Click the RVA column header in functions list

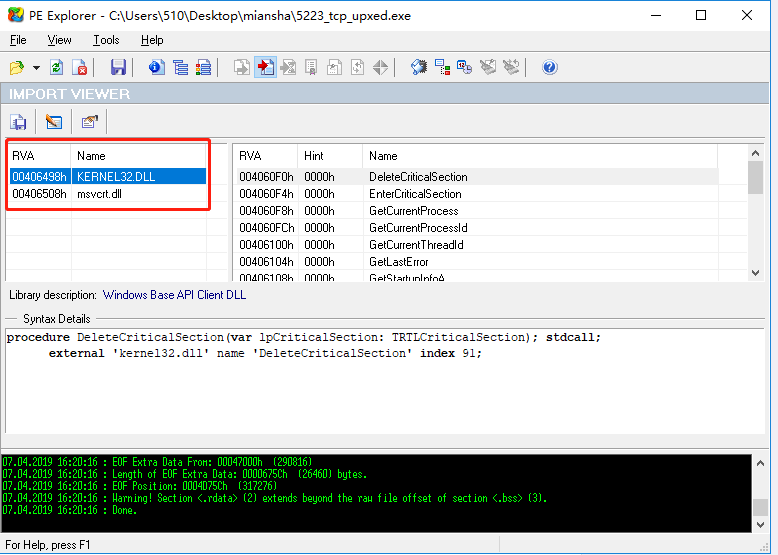click(x=265, y=156)
